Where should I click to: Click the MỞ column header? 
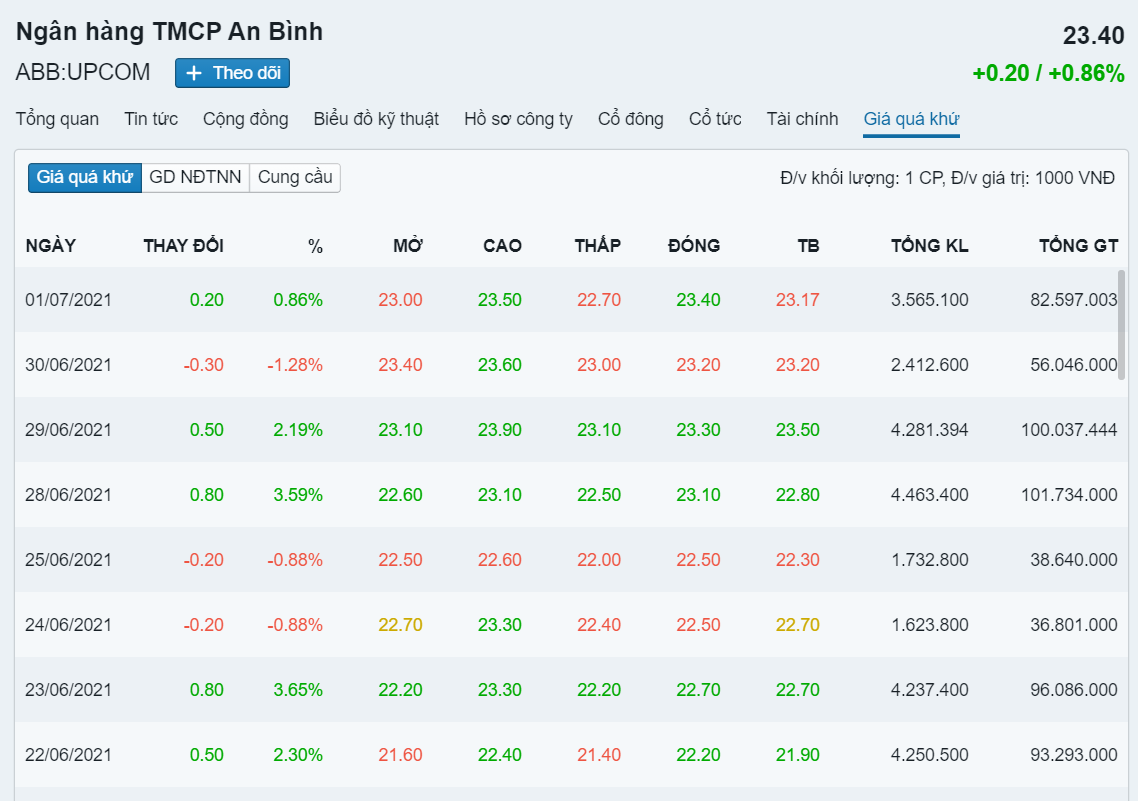(x=408, y=246)
